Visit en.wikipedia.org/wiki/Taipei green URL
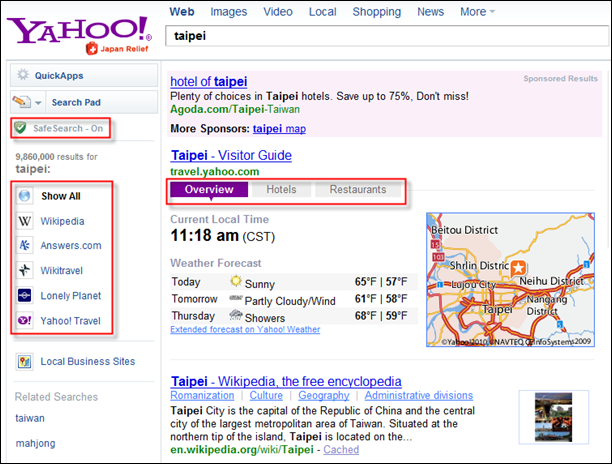This screenshot has width=612, height=464. (x=242, y=450)
